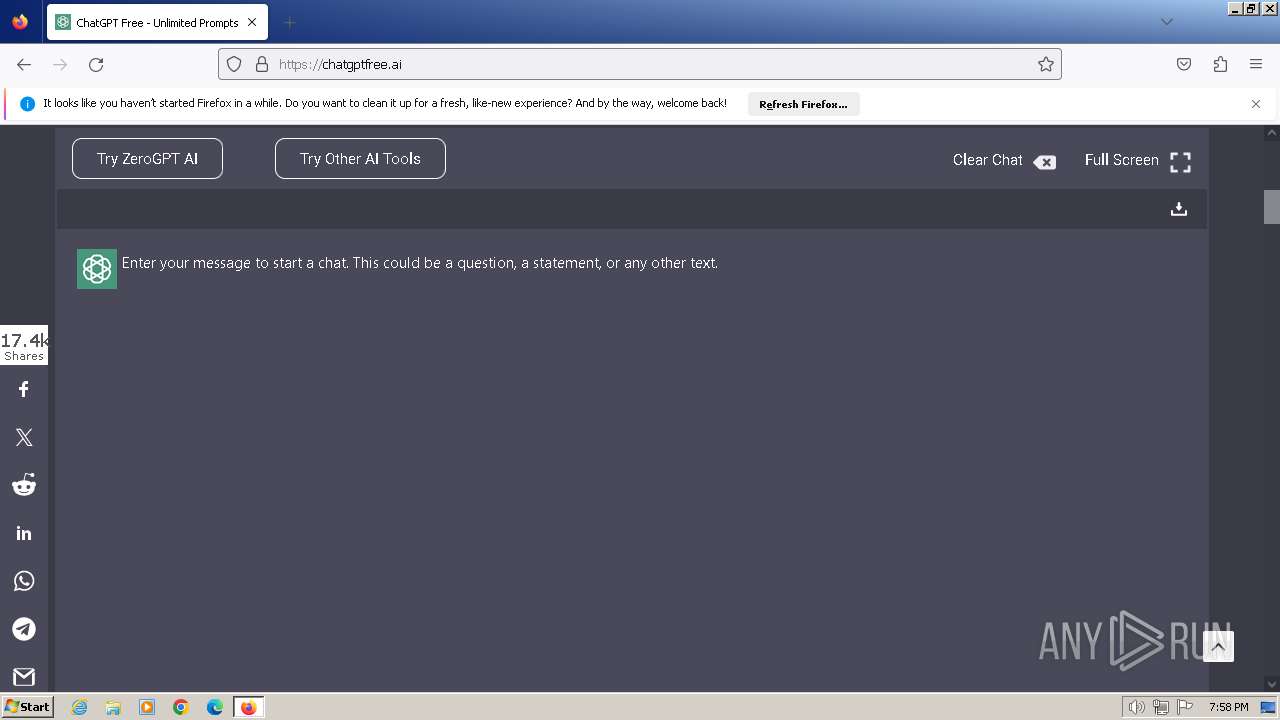Go back in Firefox
This screenshot has height=720, width=1280.
click(24, 64)
